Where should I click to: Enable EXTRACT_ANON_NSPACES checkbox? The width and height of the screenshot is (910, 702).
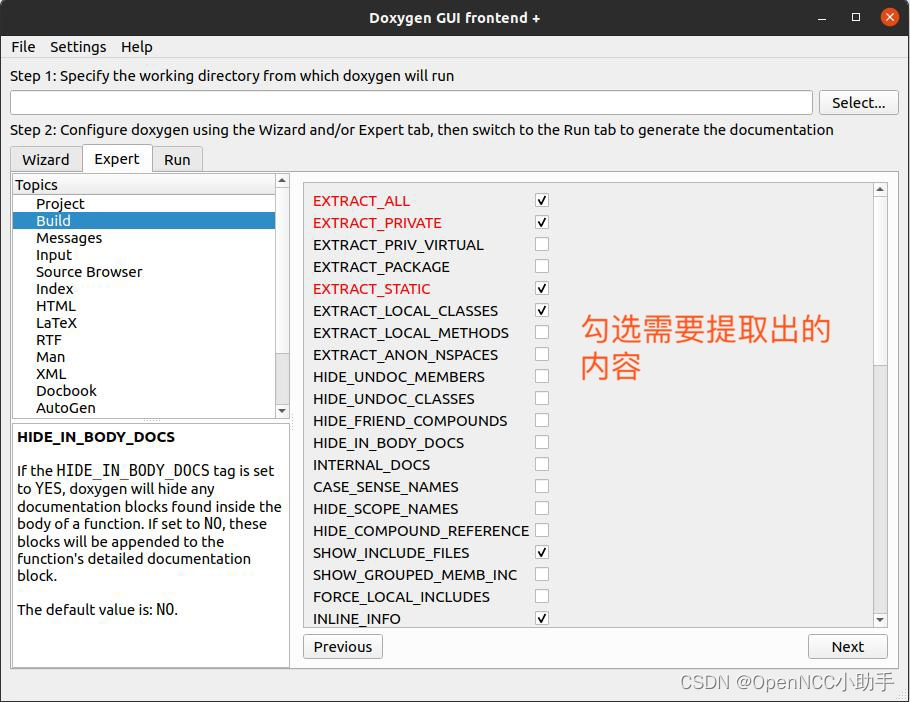point(541,354)
